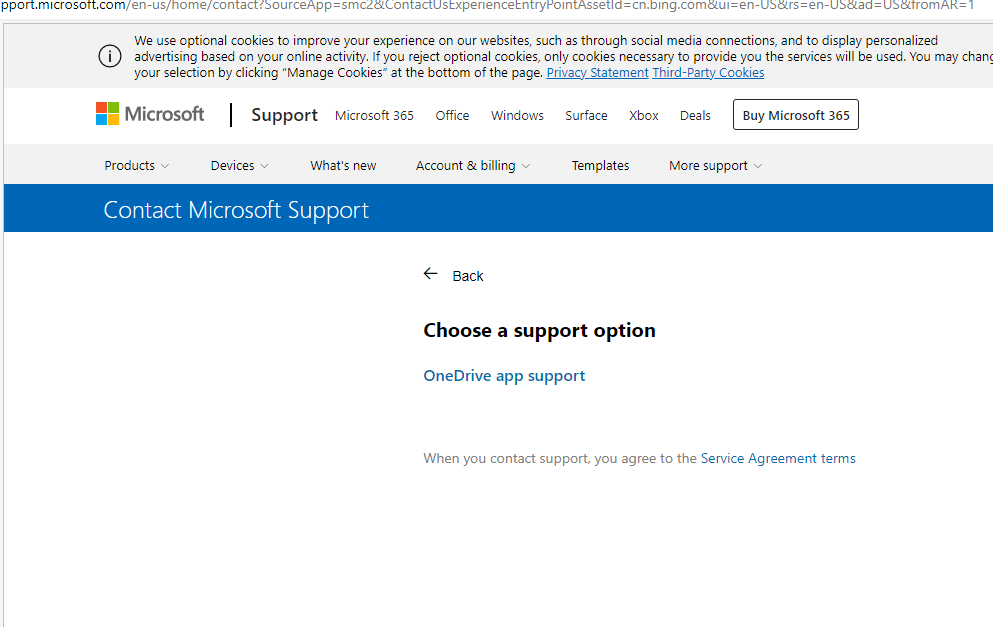
Task: Open the Third-Party Cookies link
Action: point(708,73)
